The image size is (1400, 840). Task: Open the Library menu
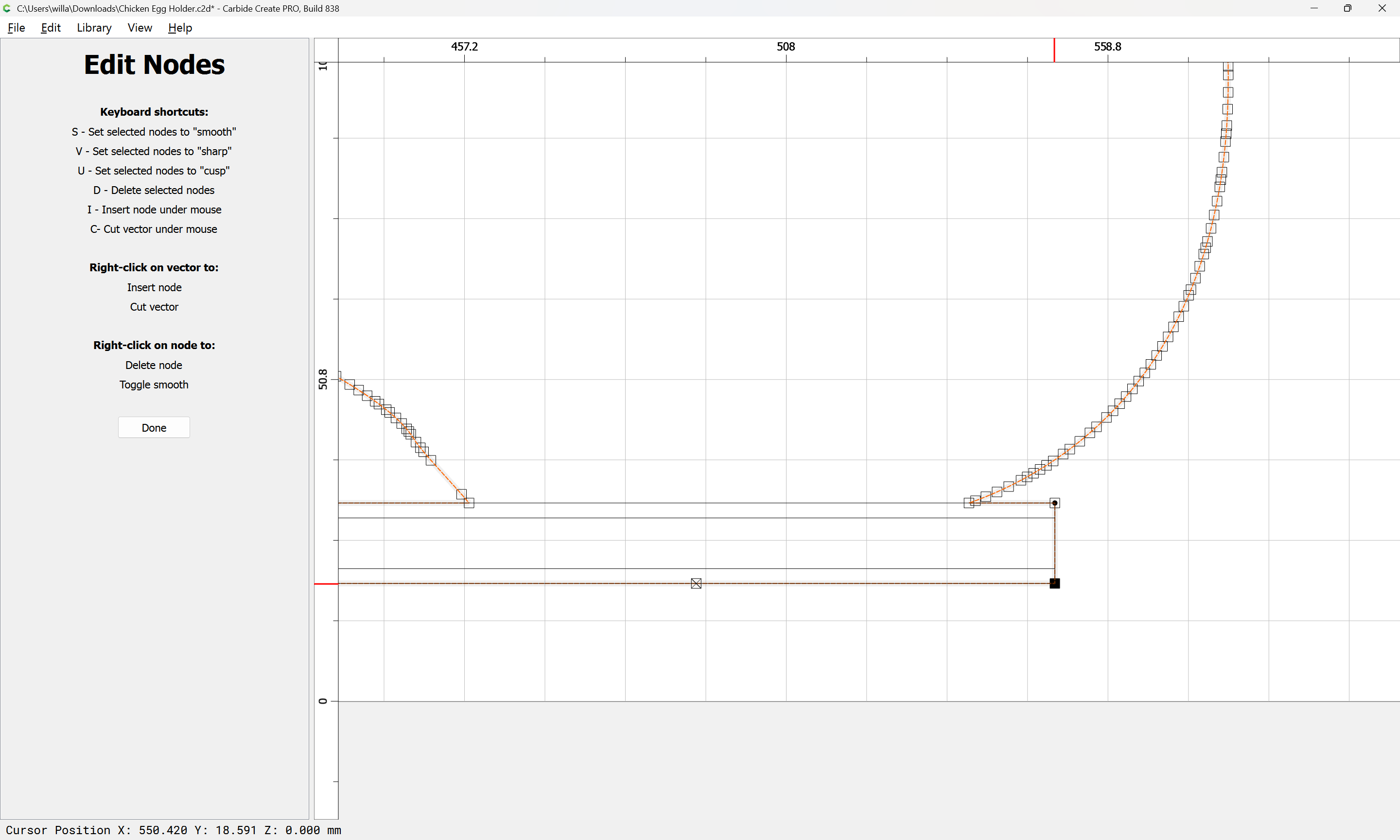pyautogui.click(x=94, y=28)
